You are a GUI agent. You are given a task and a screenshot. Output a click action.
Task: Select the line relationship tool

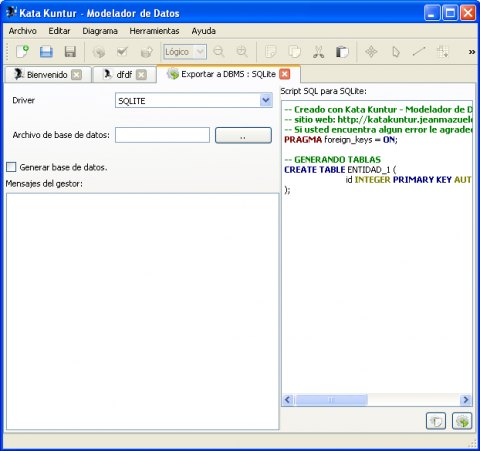[419, 52]
